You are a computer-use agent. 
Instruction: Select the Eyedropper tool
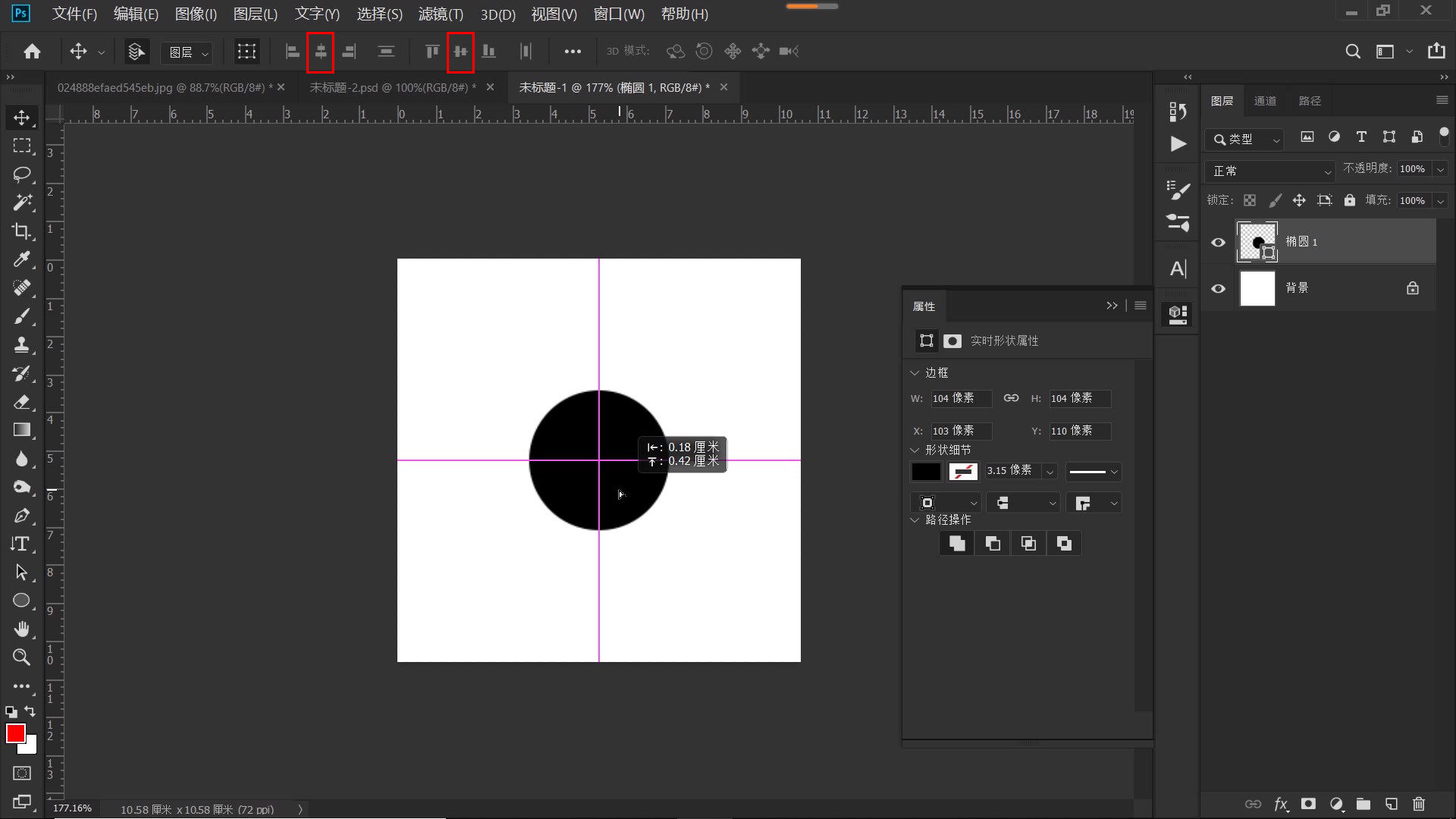[21, 259]
